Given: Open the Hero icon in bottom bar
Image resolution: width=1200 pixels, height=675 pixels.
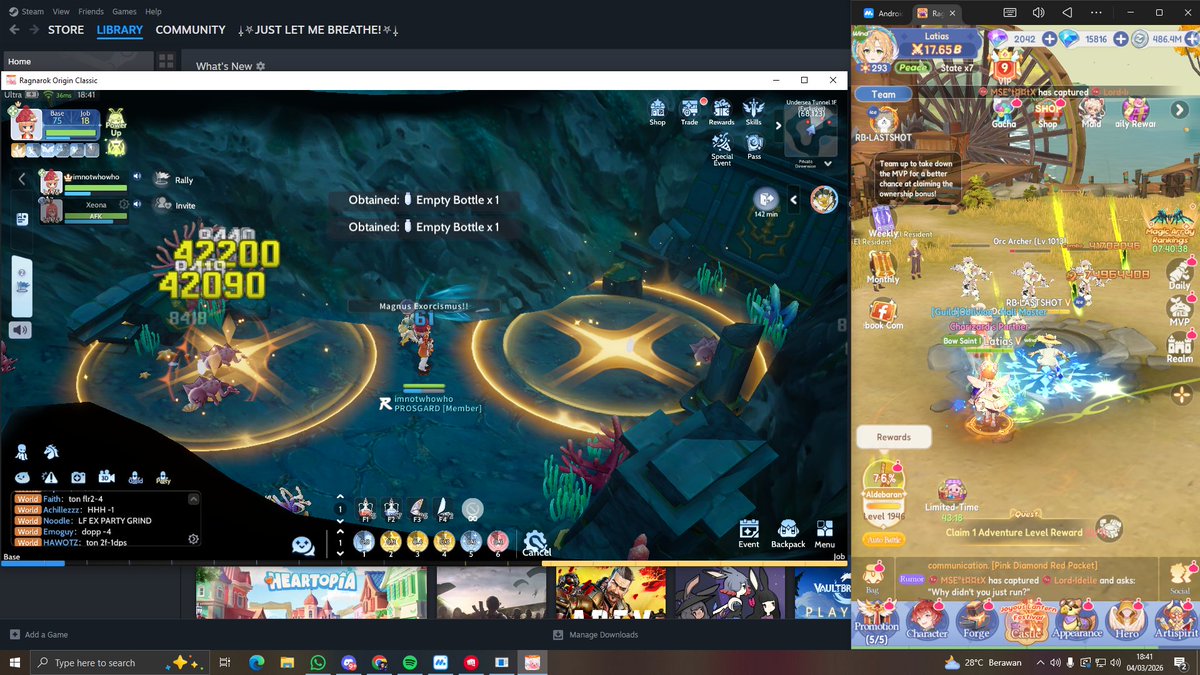Looking at the screenshot, I should pyautogui.click(x=1127, y=622).
